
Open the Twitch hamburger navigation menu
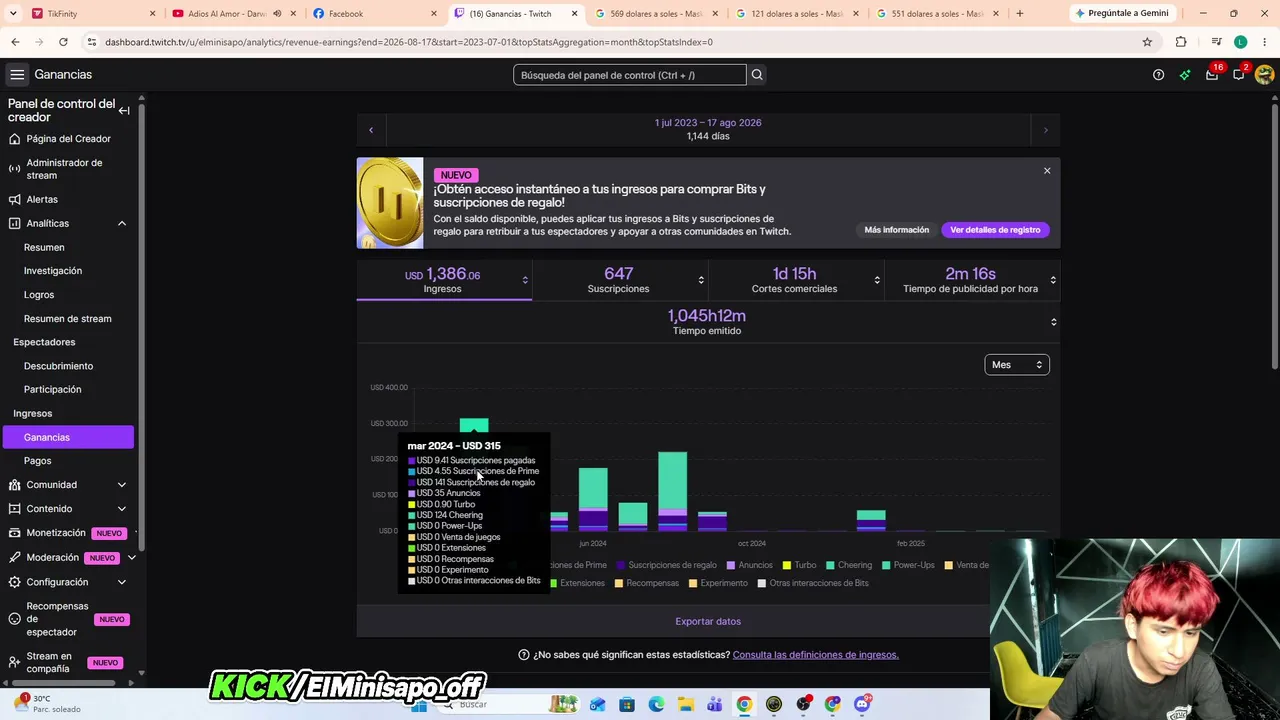17,75
